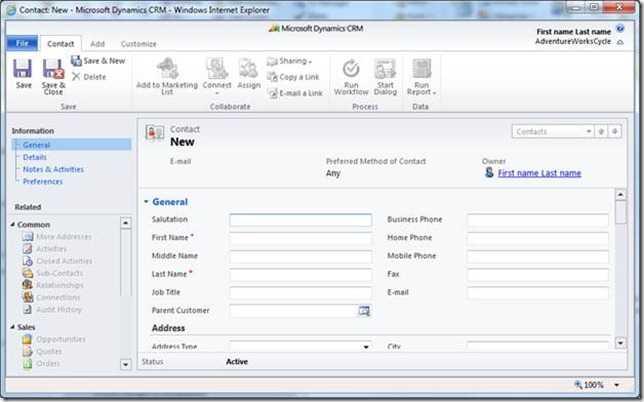Click the Save & Close icon
Viewport: 644px width, 402px height.
pyautogui.click(x=53, y=69)
